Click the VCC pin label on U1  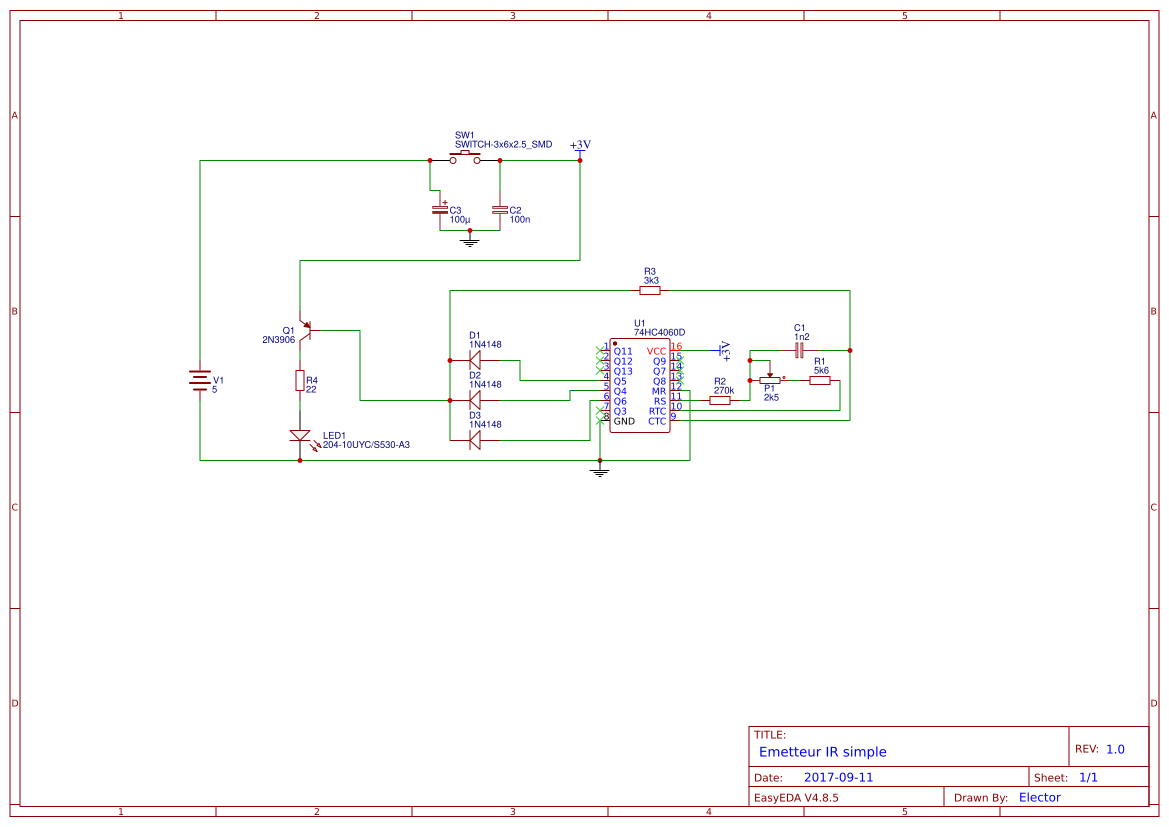(x=655, y=350)
